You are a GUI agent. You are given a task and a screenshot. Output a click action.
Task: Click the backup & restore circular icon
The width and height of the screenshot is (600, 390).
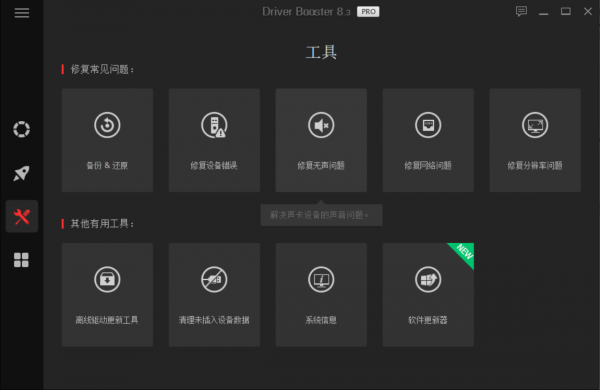107,125
